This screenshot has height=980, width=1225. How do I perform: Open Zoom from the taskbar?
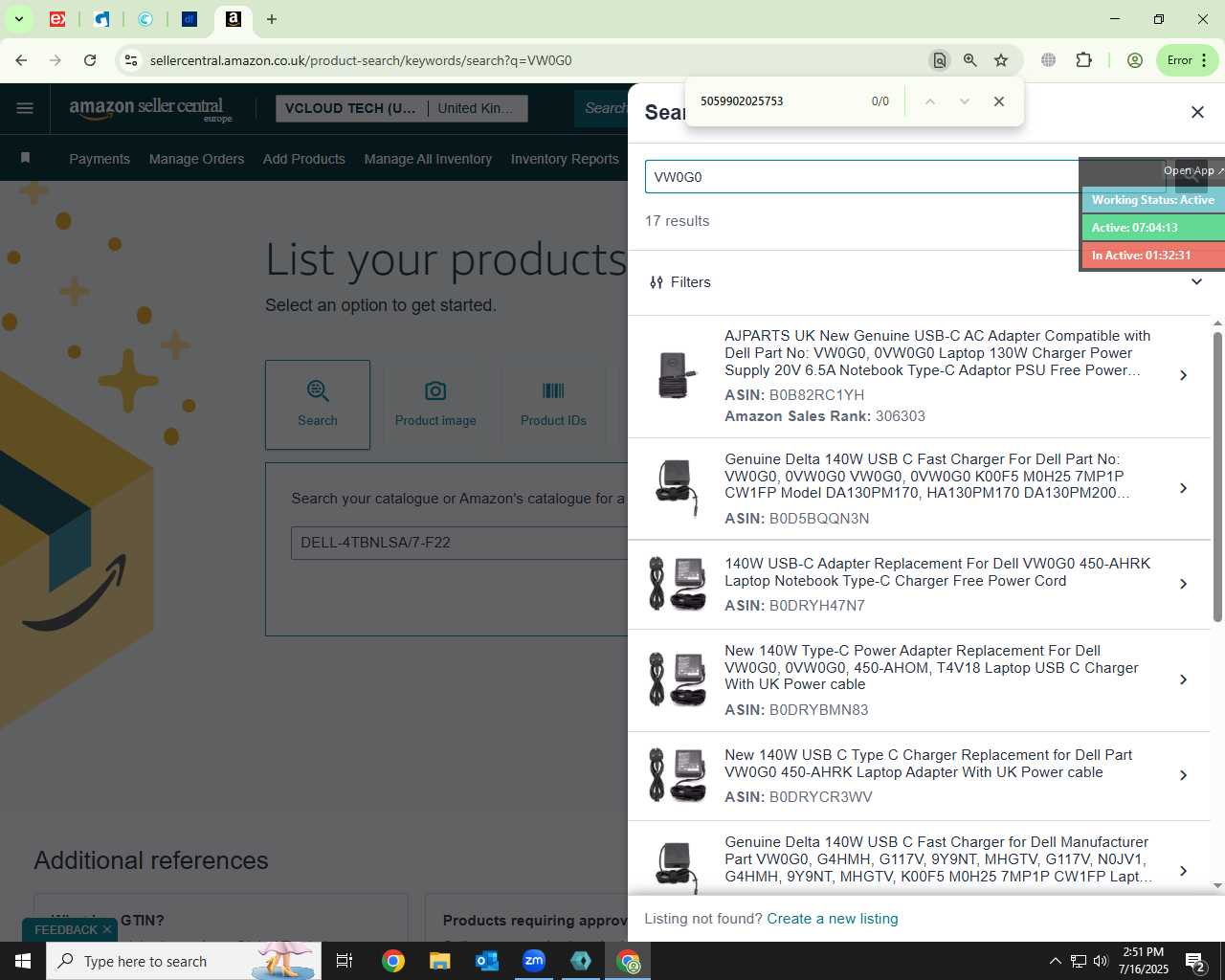click(534, 961)
